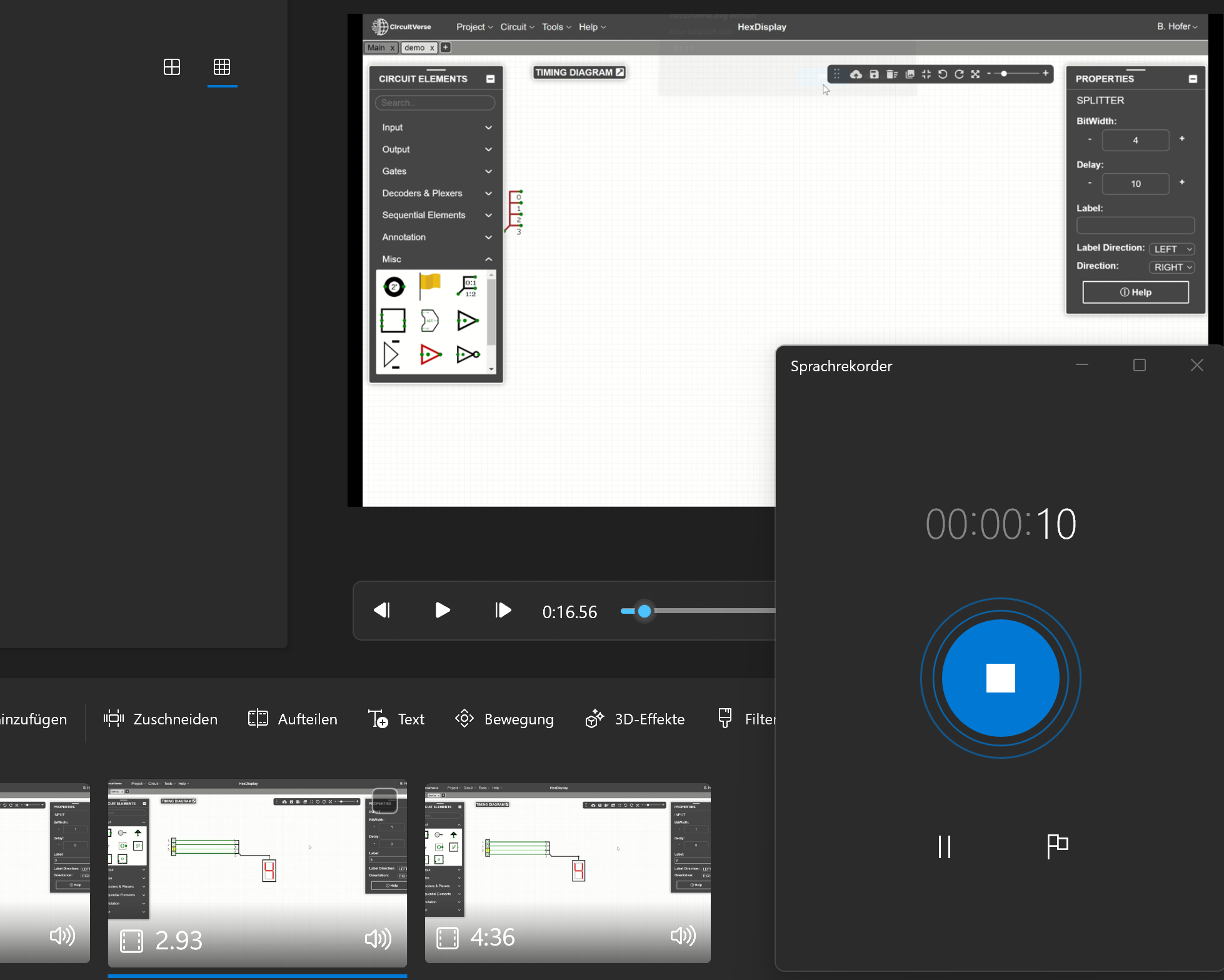Viewport: 1224px width, 980px height.
Task: Open the Circuit menu in CircuitVerse
Action: 517,27
